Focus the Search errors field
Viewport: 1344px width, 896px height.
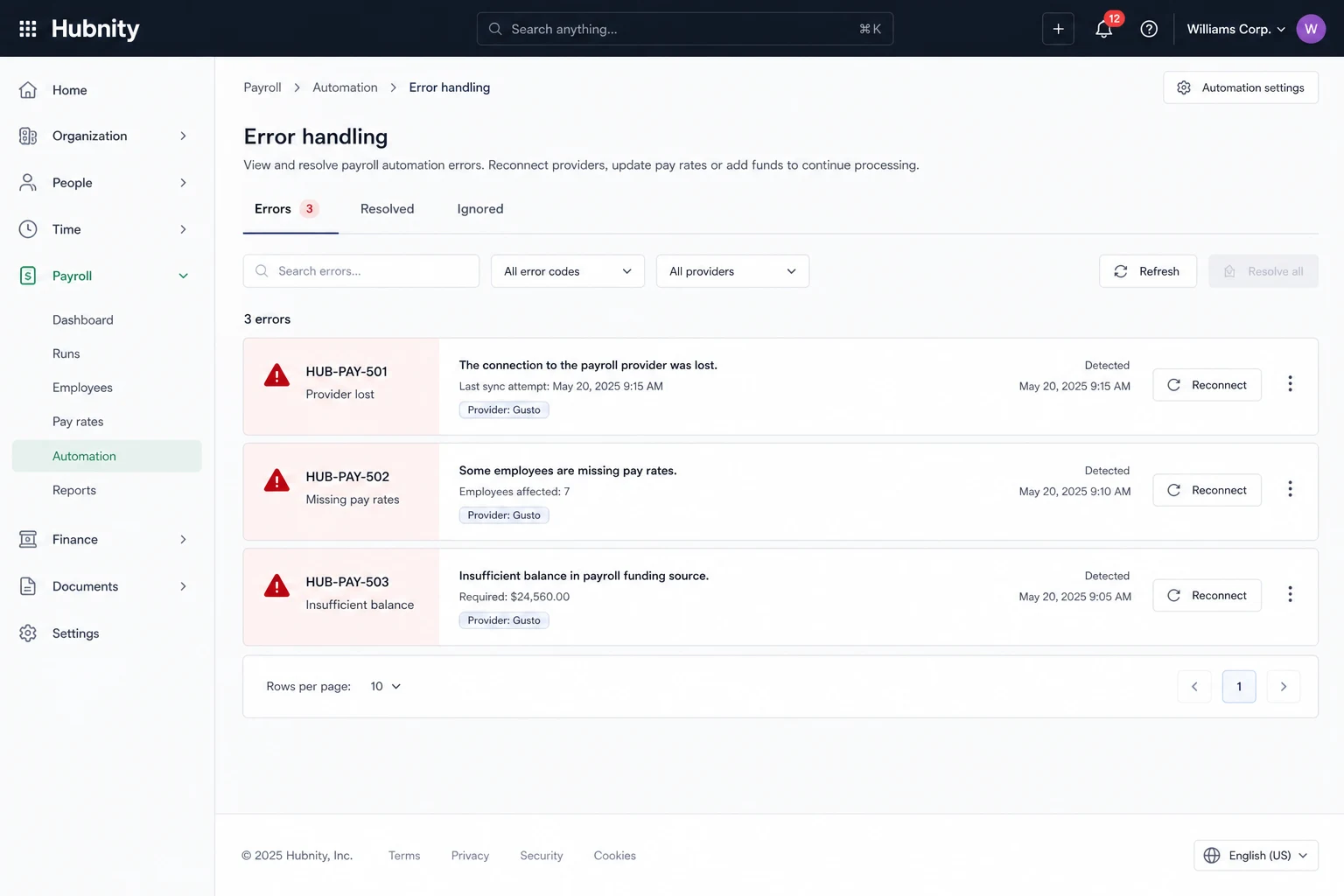click(360, 271)
